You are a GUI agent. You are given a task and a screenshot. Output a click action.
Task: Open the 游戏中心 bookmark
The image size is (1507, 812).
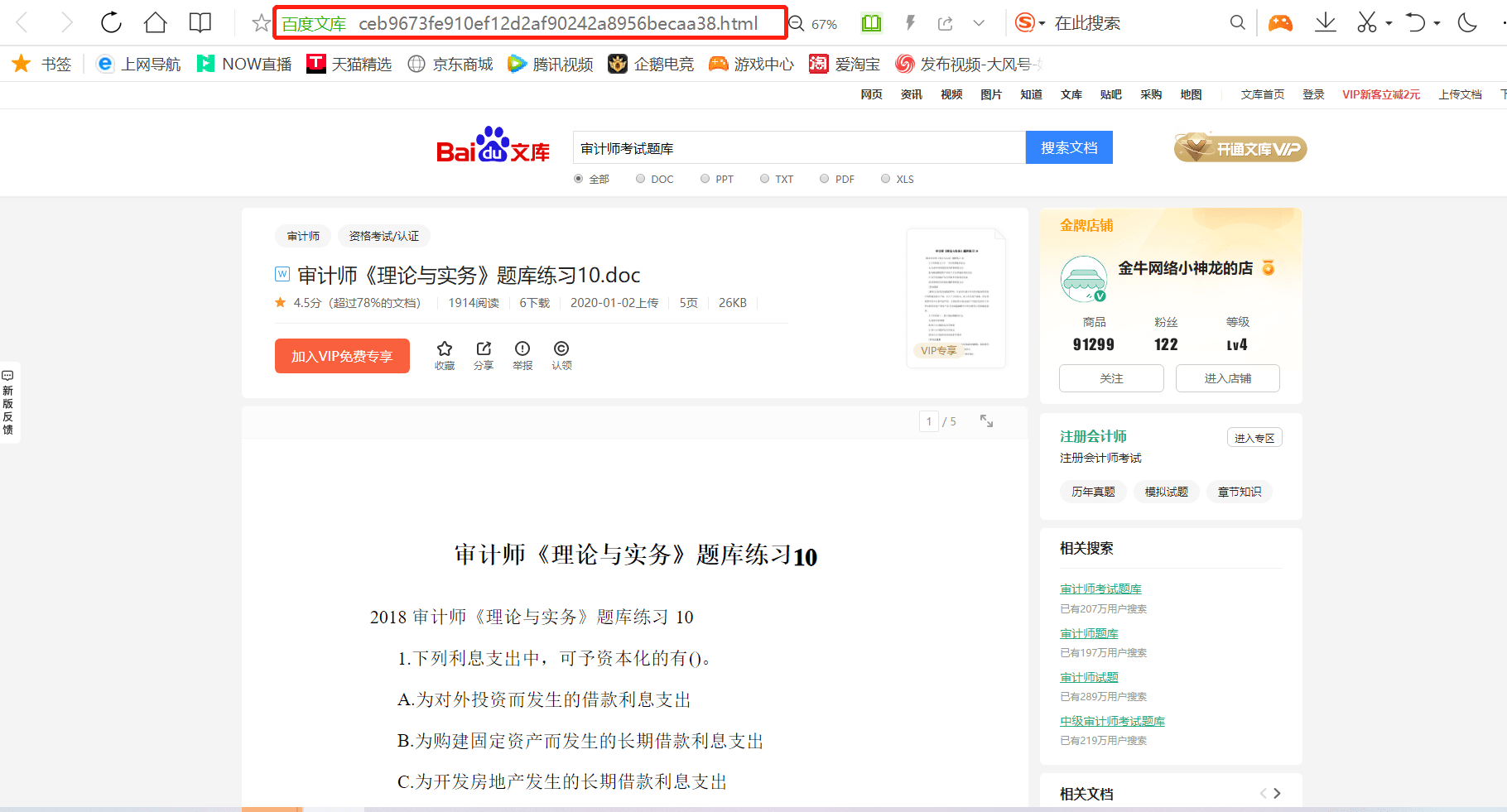751,64
